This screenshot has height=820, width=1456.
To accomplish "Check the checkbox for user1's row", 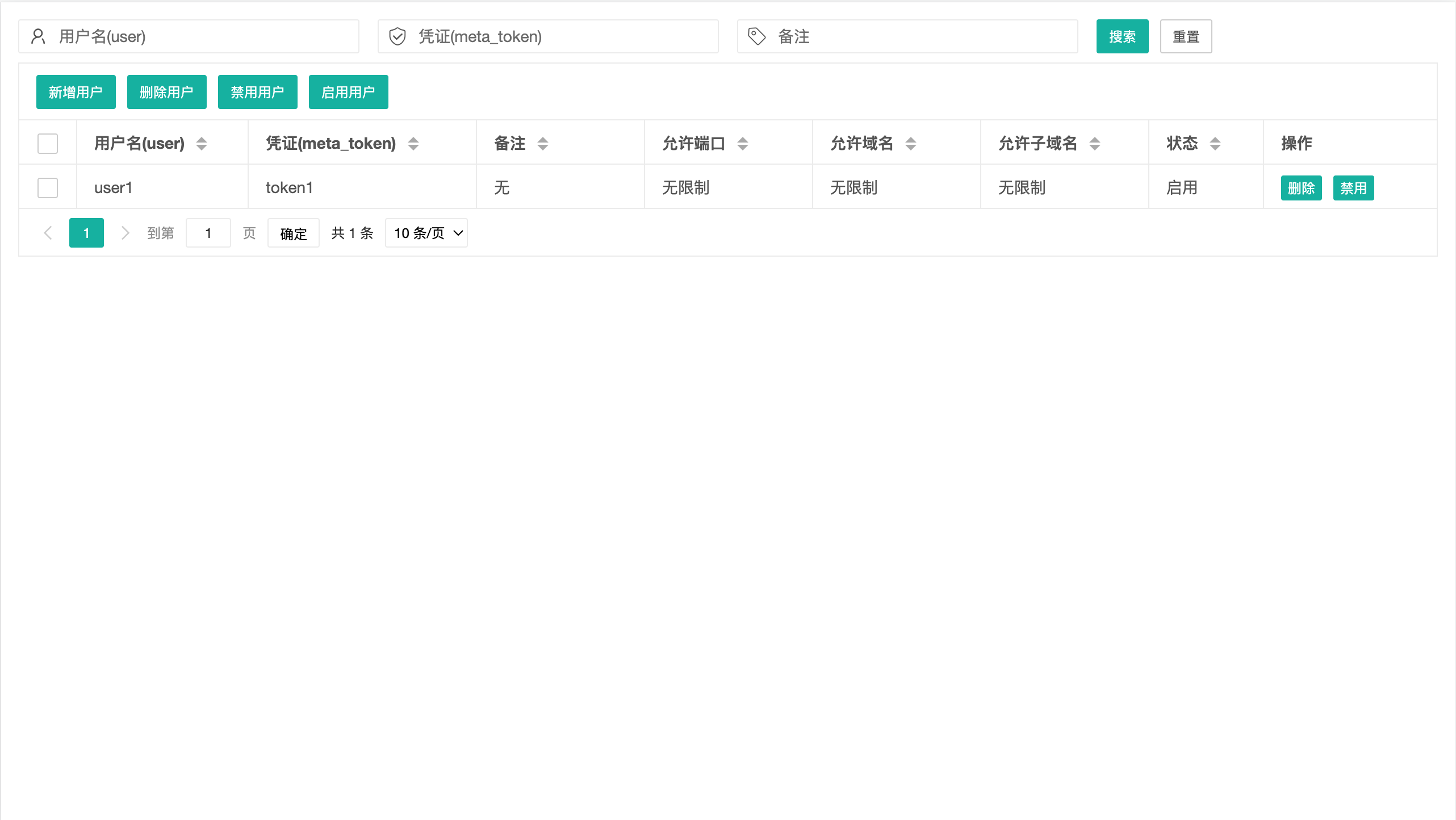I will point(48,187).
